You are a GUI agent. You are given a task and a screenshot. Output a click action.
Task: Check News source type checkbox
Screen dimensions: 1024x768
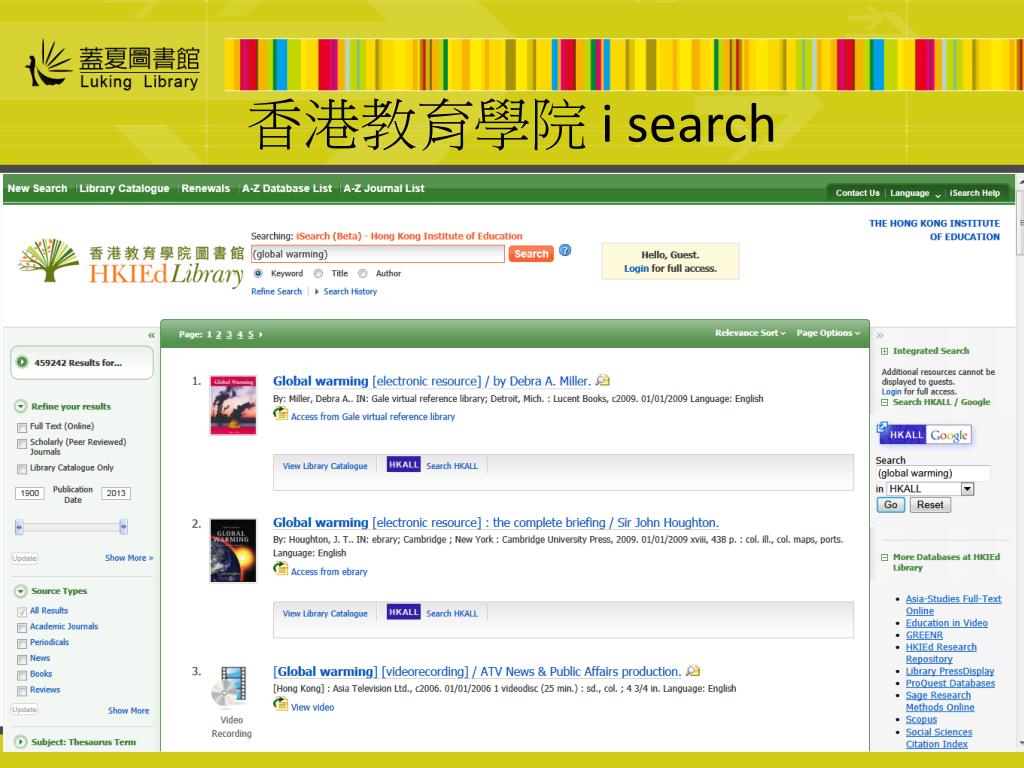pos(22,660)
